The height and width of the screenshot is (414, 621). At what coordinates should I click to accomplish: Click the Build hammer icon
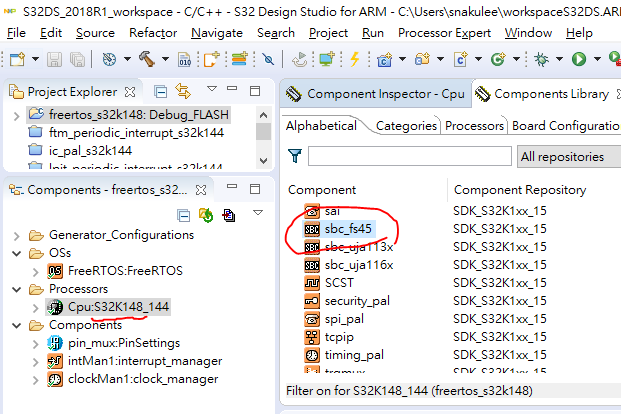[x=147, y=59]
